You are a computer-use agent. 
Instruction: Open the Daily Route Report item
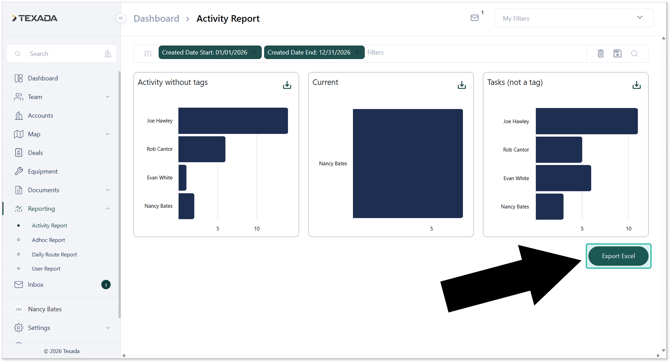click(54, 255)
